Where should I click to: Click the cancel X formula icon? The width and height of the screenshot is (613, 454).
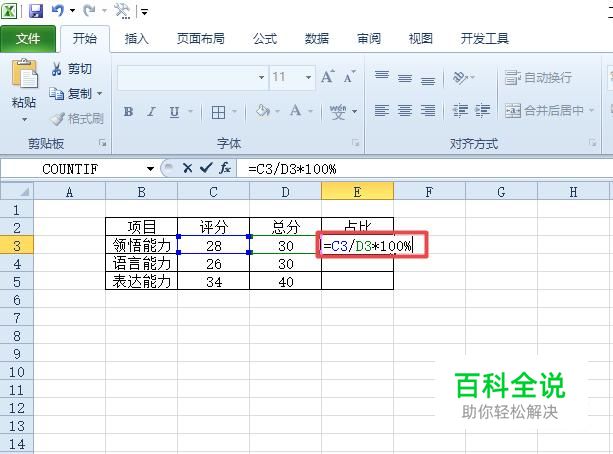pyautogui.click(x=188, y=169)
